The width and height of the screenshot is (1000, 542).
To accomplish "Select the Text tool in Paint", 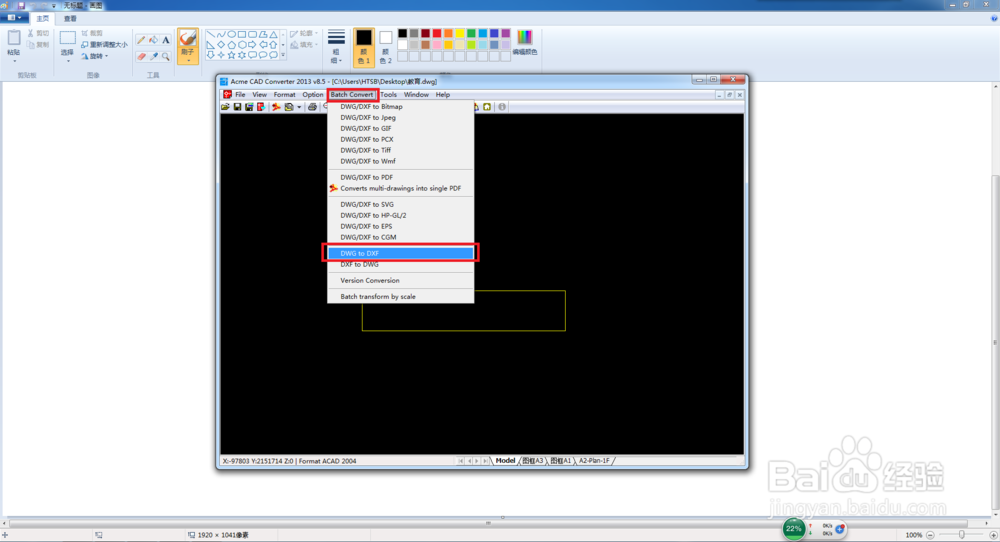I will tap(166, 40).
